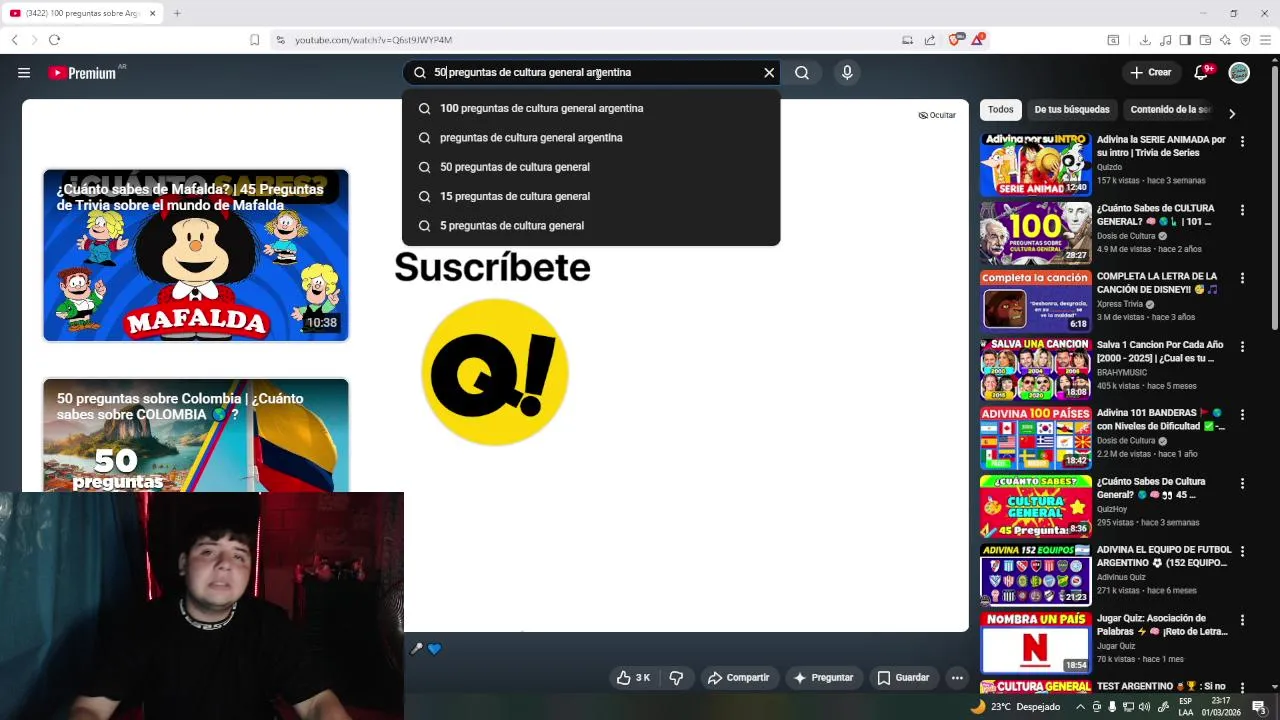Click the yellow Q! channel subscribe logo
Image resolution: width=1280 pixels, height=720 pixels.
[x=495, y=372]
